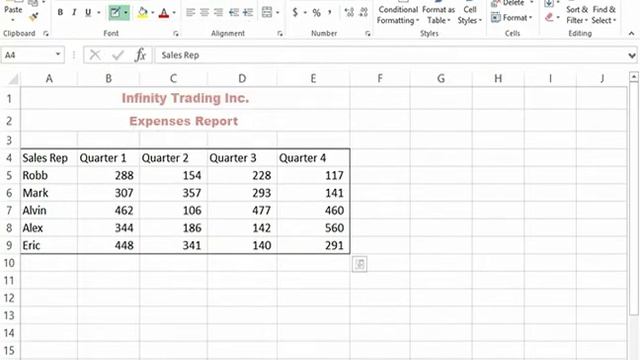This screenshot has width=640, height=360.
Task: Open Number format dialog launcher
Action: point(367,33)
